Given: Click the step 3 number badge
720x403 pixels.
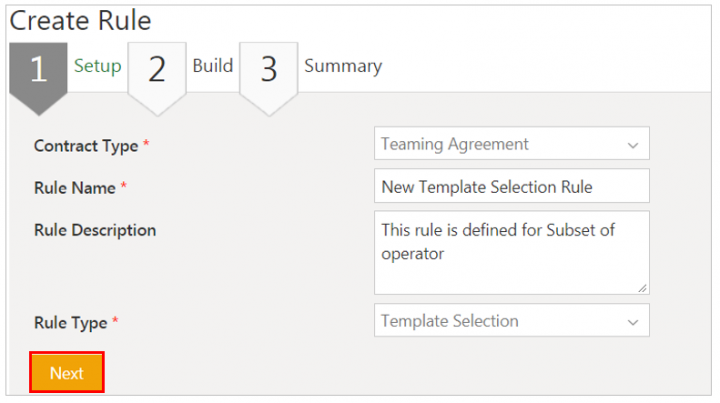Looking at the screenshot, I should pyautogui.click(x=269, y=70).
